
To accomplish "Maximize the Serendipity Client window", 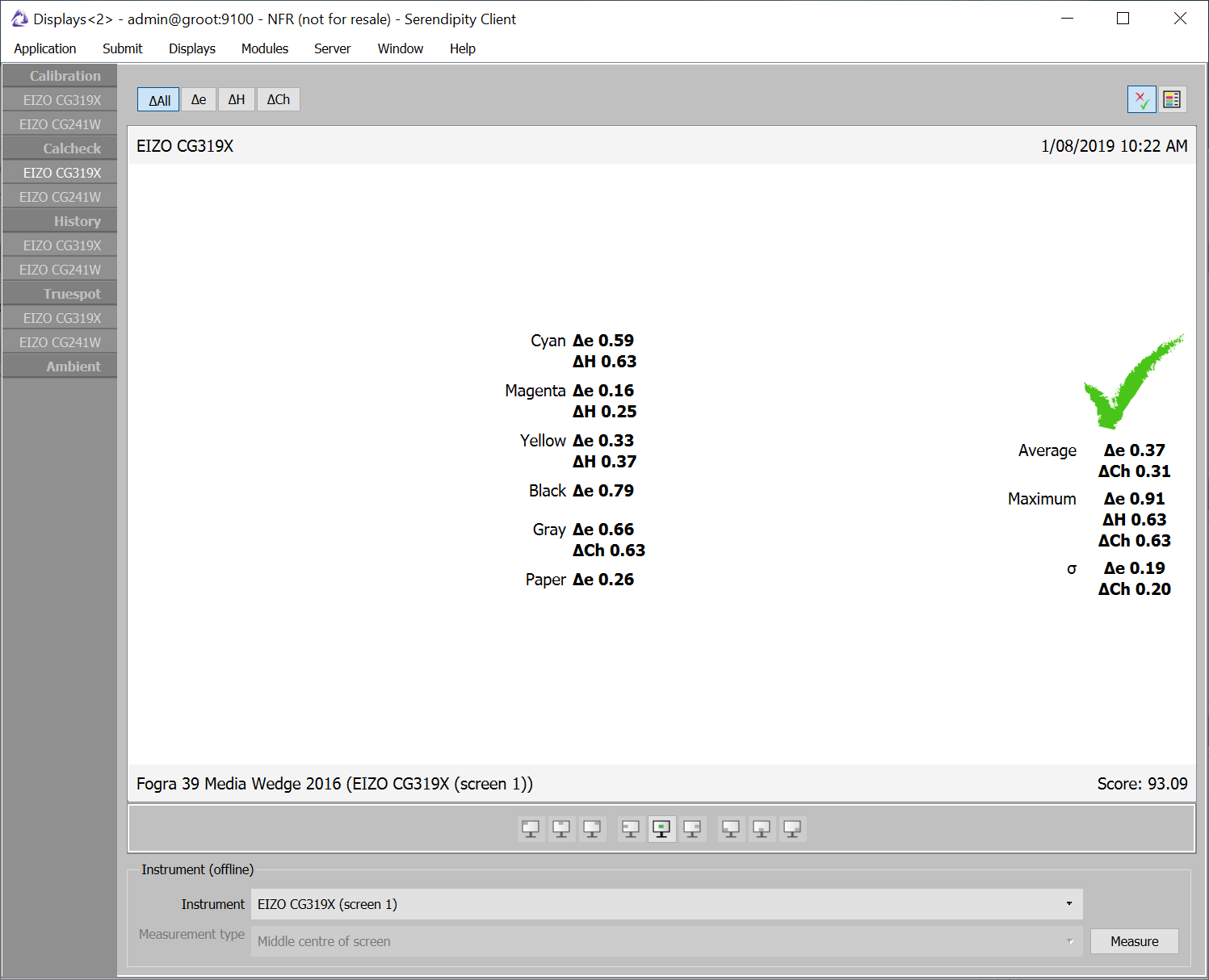I will click(1123, 19).
